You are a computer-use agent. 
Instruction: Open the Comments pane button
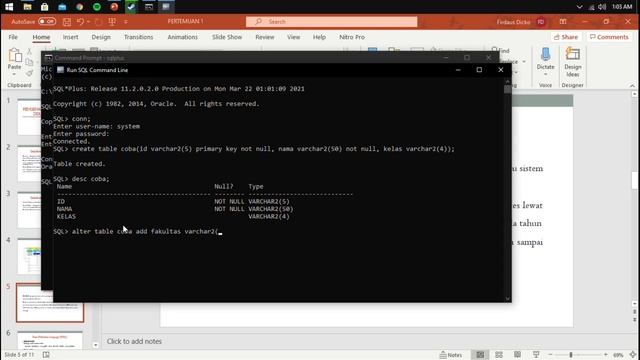(609, 37)
